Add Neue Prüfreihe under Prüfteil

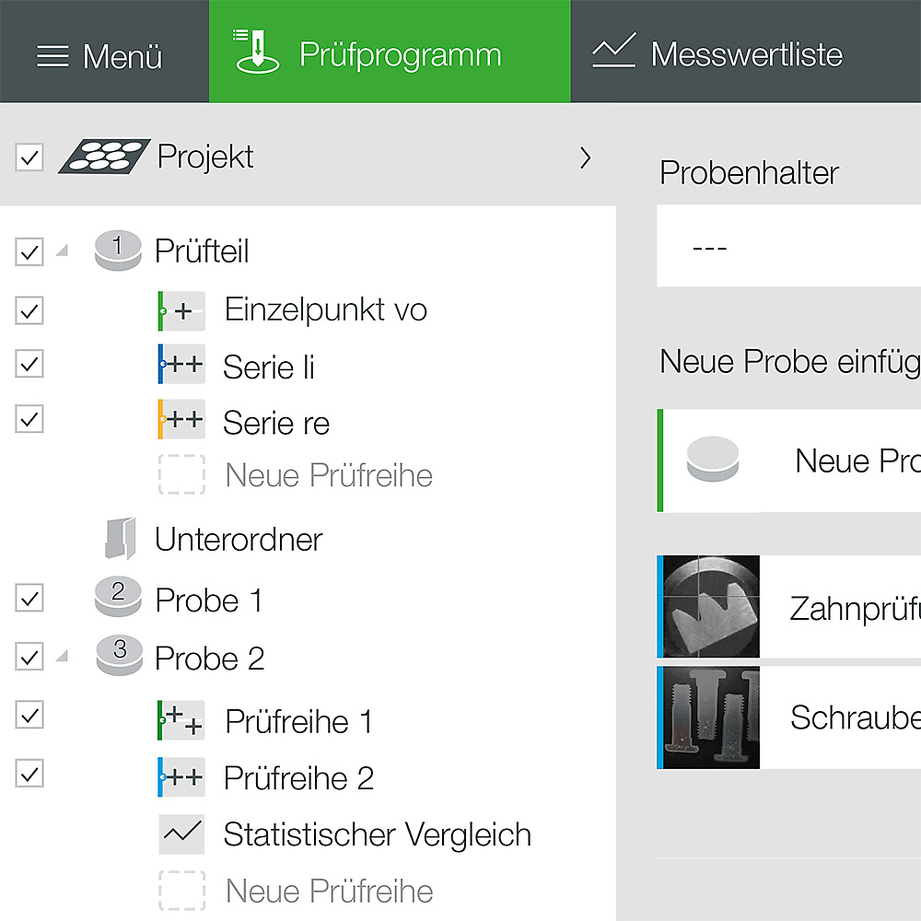coord(296,475)
